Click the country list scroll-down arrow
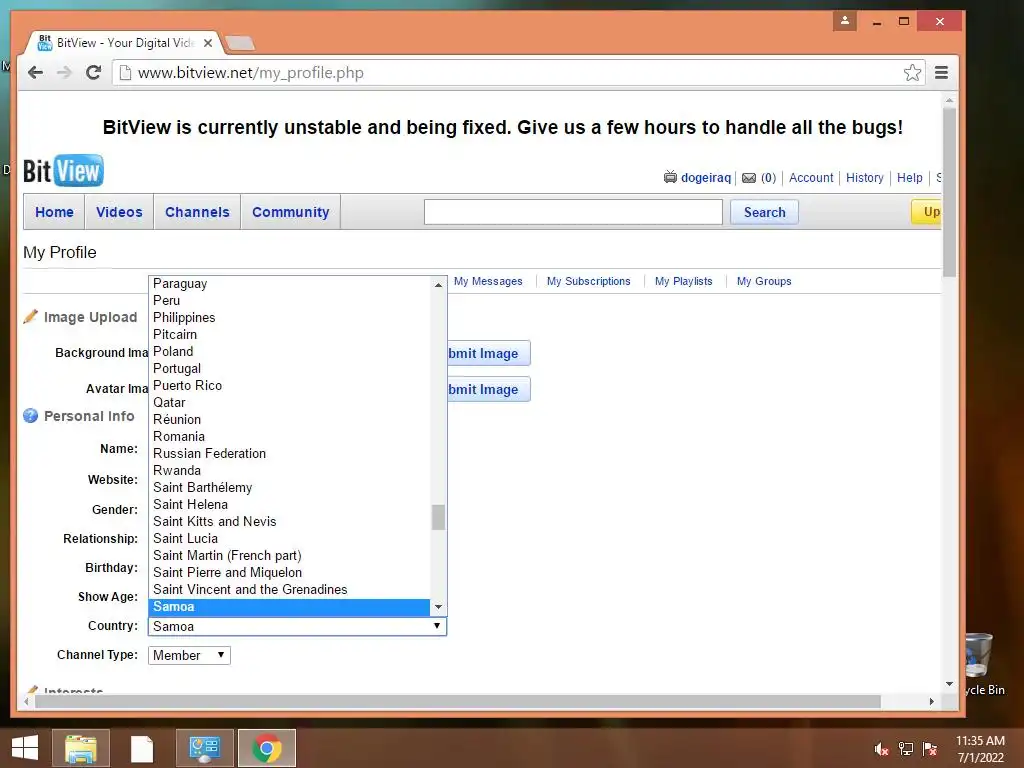 click(x=438, y=607)
